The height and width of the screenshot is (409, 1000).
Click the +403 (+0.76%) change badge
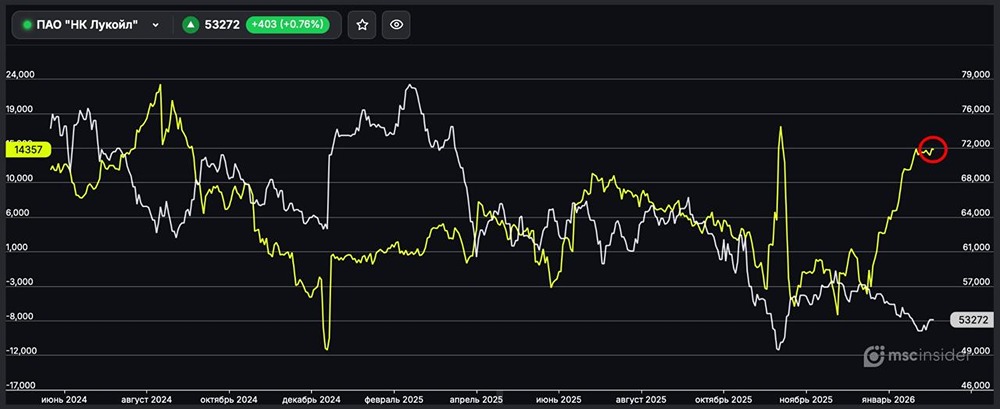292,25
